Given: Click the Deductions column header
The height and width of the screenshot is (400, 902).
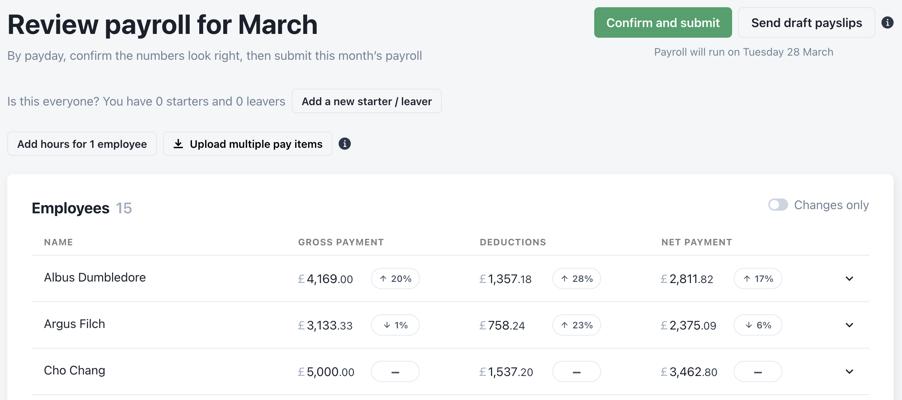Looking at the screenshot, I should 513,242.
